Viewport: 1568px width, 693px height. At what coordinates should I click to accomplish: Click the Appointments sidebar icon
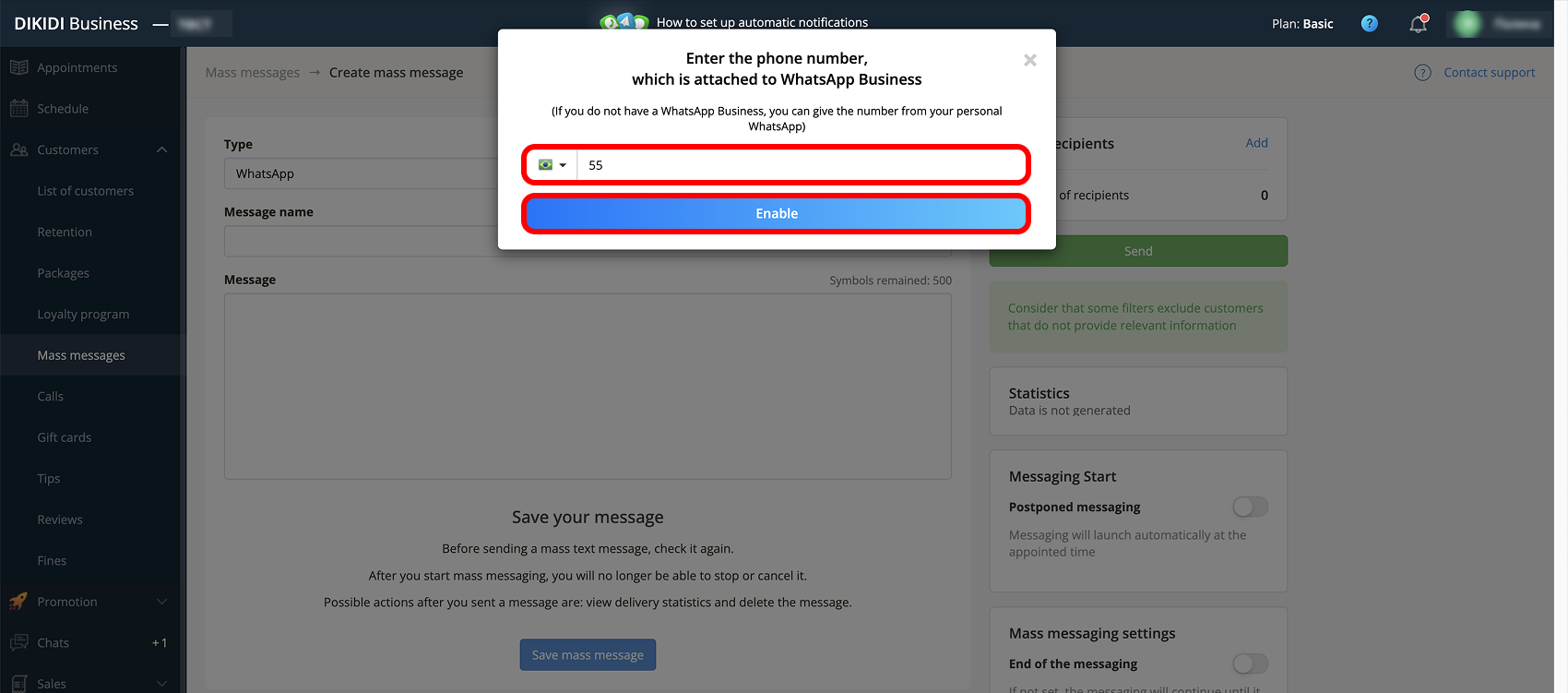click(18, 67)
